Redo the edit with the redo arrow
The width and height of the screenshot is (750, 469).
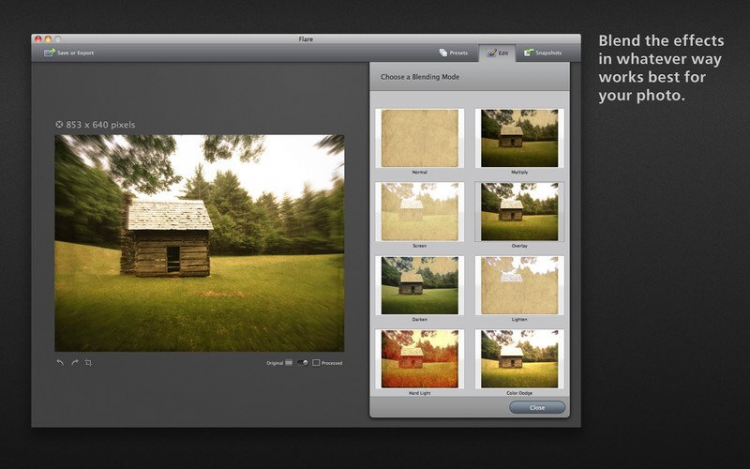[75, 362]
